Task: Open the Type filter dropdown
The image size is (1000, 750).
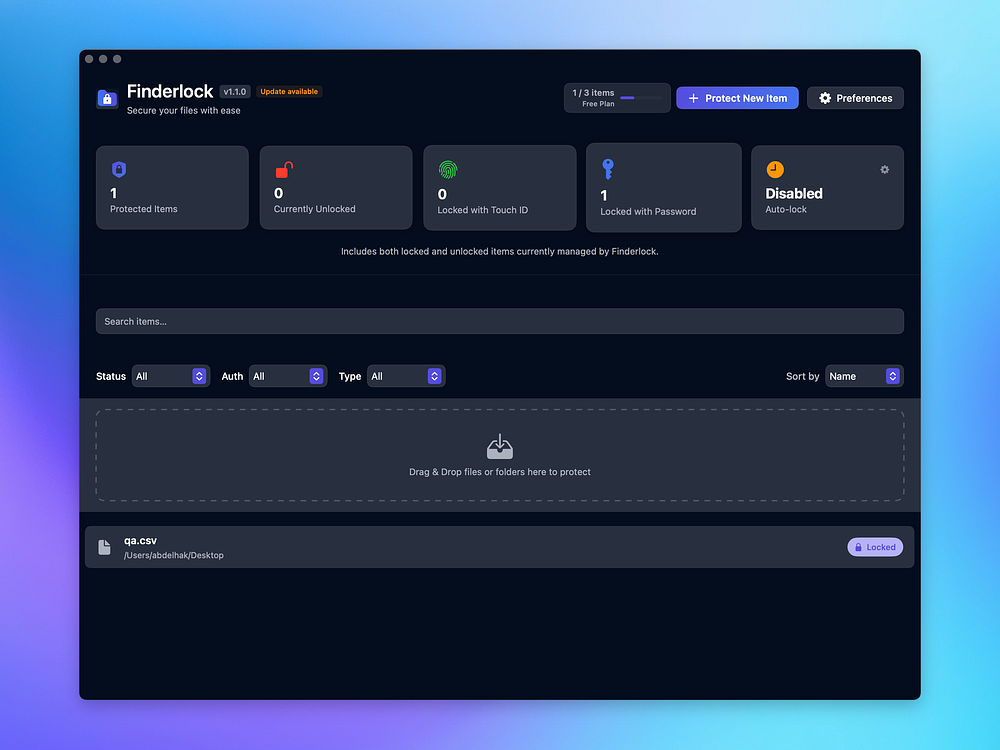Action: coord(406,376)
